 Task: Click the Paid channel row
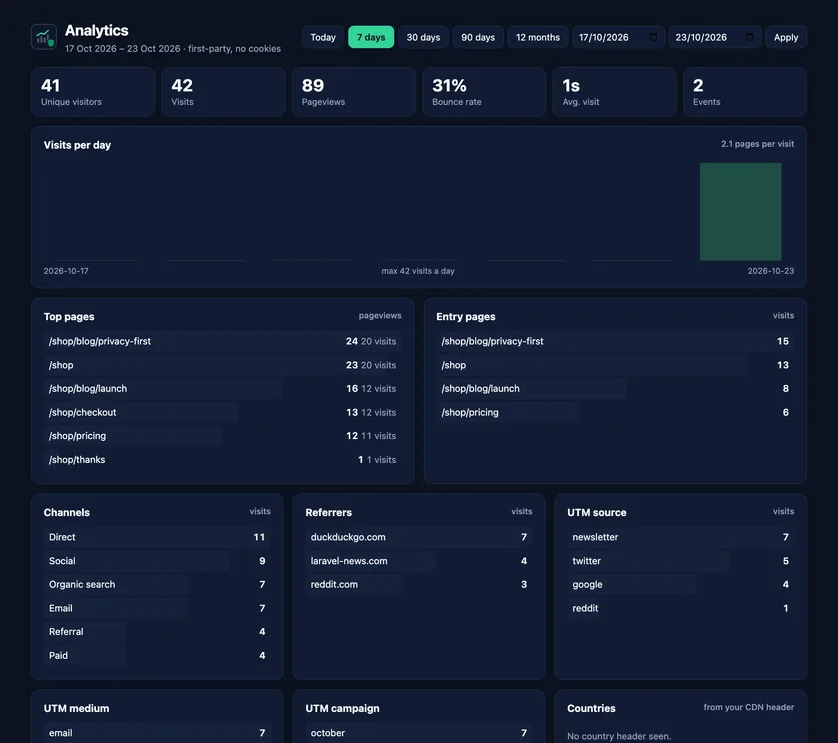(157, 655)
